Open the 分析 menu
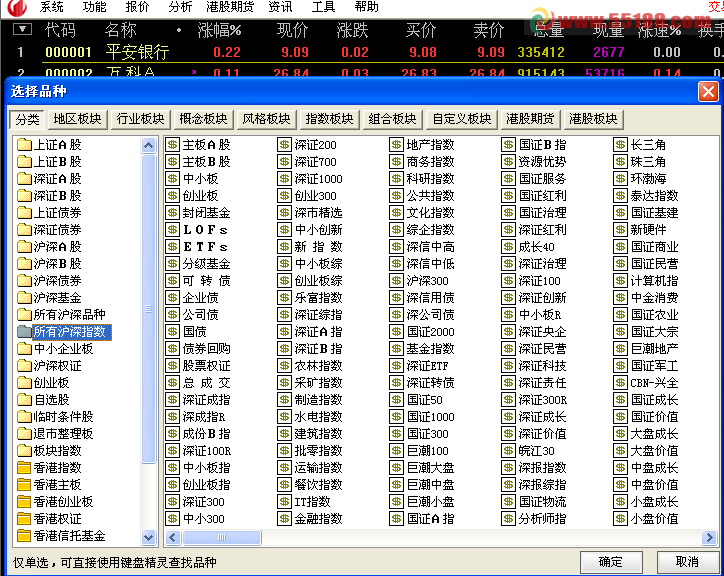724x576 pixels. pos(180,7)
